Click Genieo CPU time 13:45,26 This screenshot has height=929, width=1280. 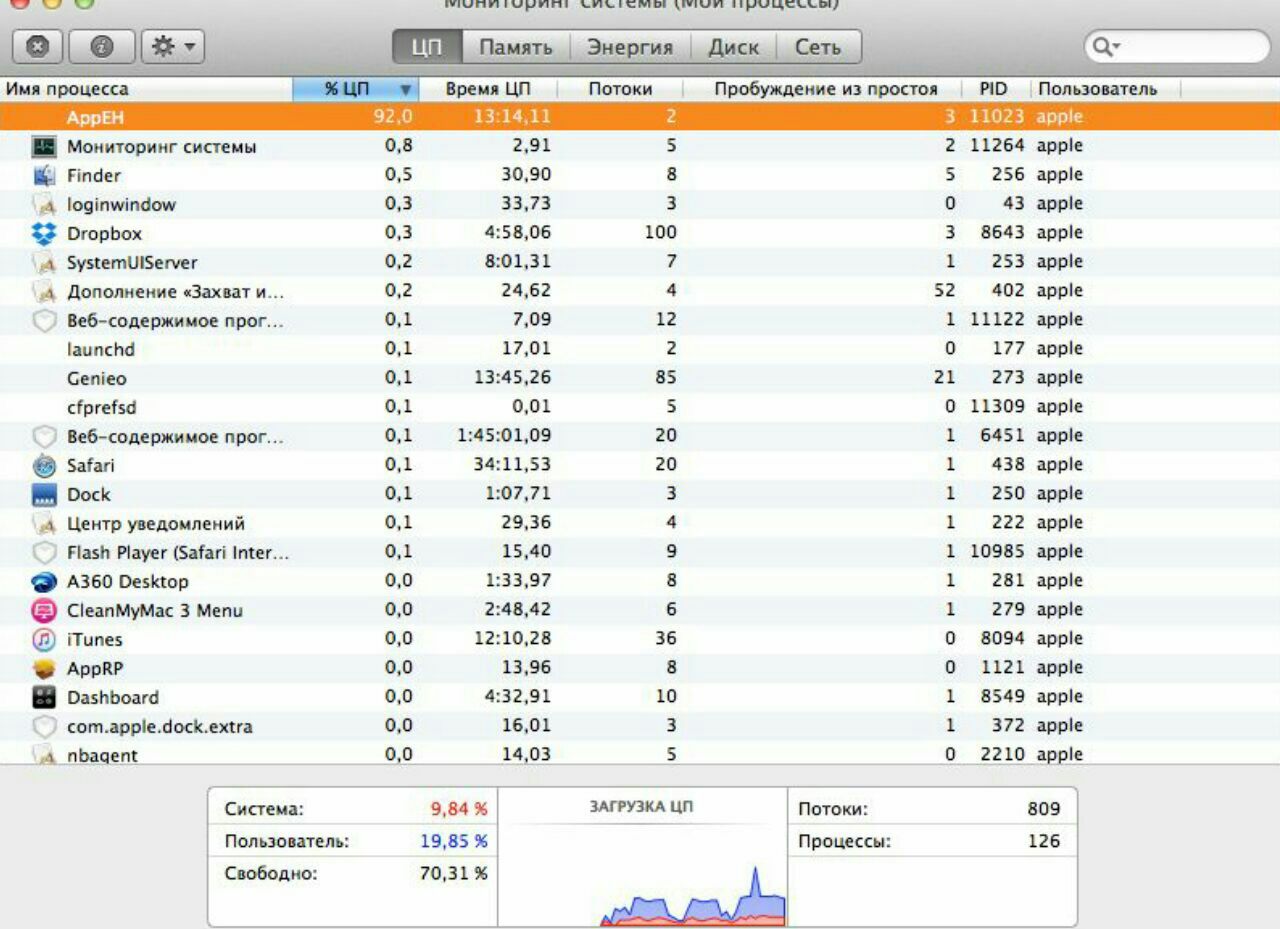512,378
